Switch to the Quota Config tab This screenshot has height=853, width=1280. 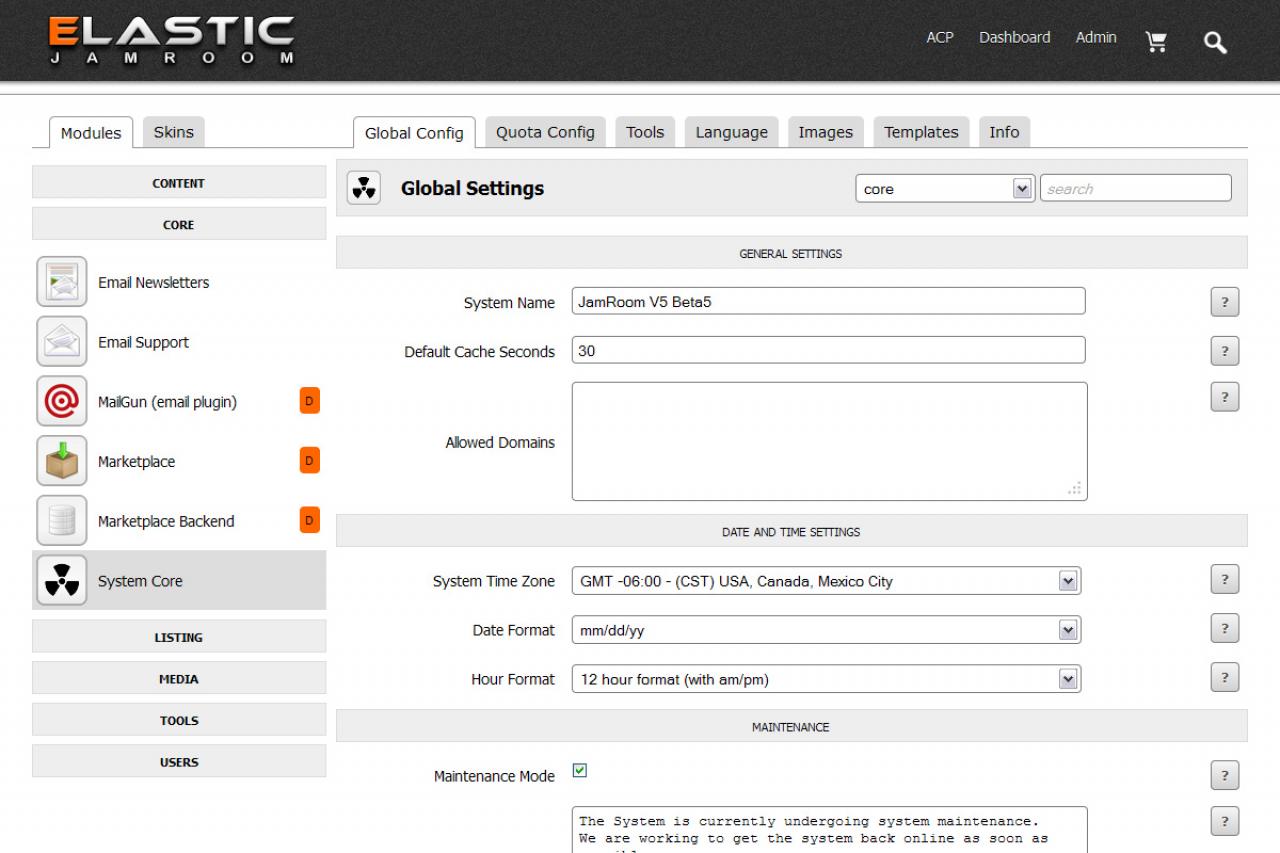pos(545,132)
